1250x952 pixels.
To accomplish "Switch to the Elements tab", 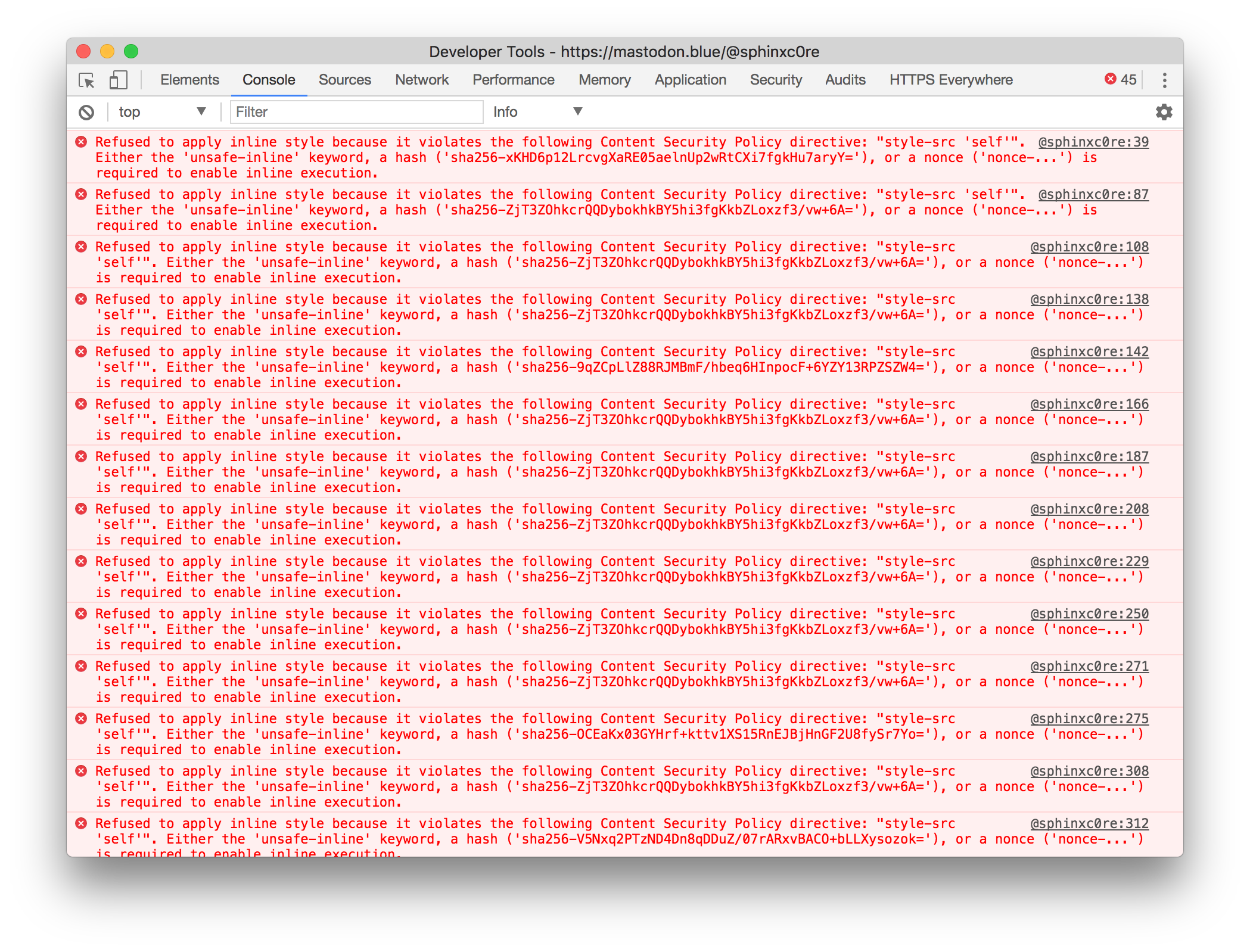I will pos(189,80).
